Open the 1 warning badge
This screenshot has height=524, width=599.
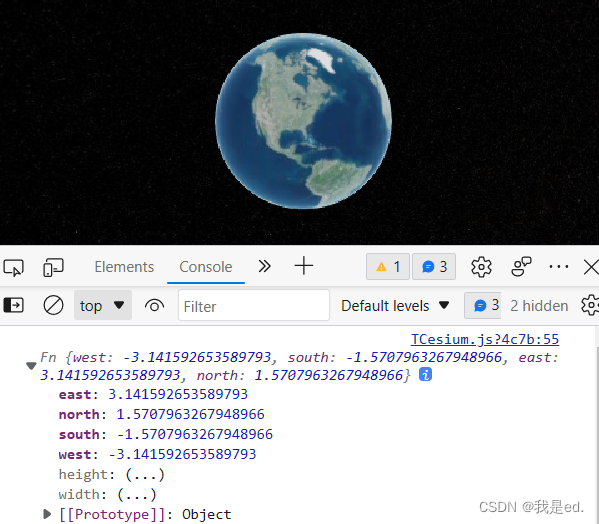point(388,267)
